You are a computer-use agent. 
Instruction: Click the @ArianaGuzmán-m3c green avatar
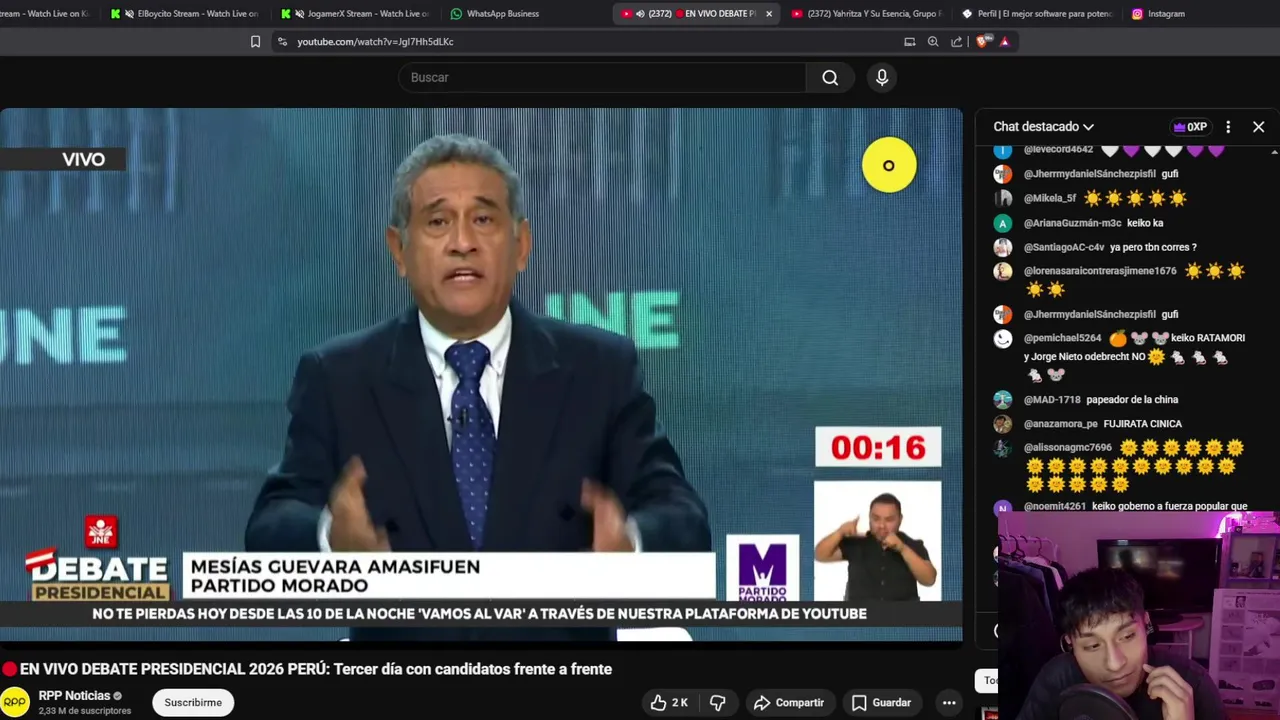[x=1002, y=223]
